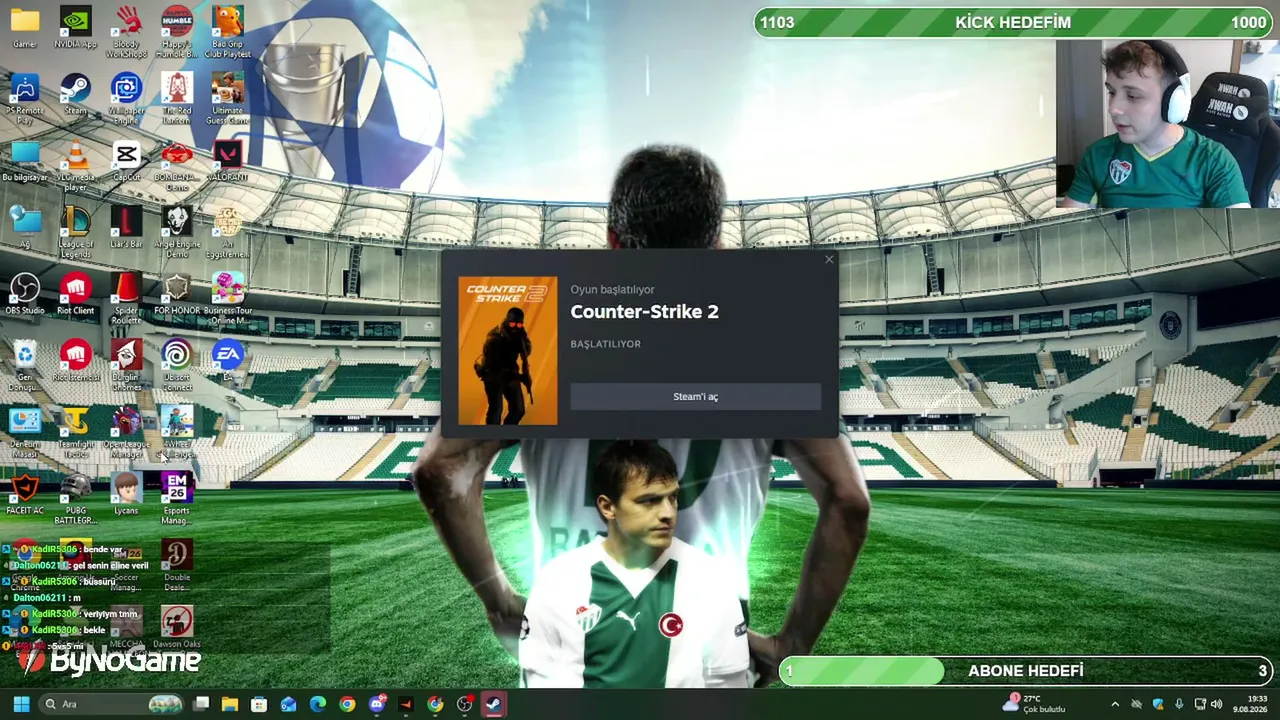Viewport: 1280px width, 720px height.
Task: Select the PUBG BATTLEGROUNDS shortcut
Action: pyautogui.click(x=75, y=500)
